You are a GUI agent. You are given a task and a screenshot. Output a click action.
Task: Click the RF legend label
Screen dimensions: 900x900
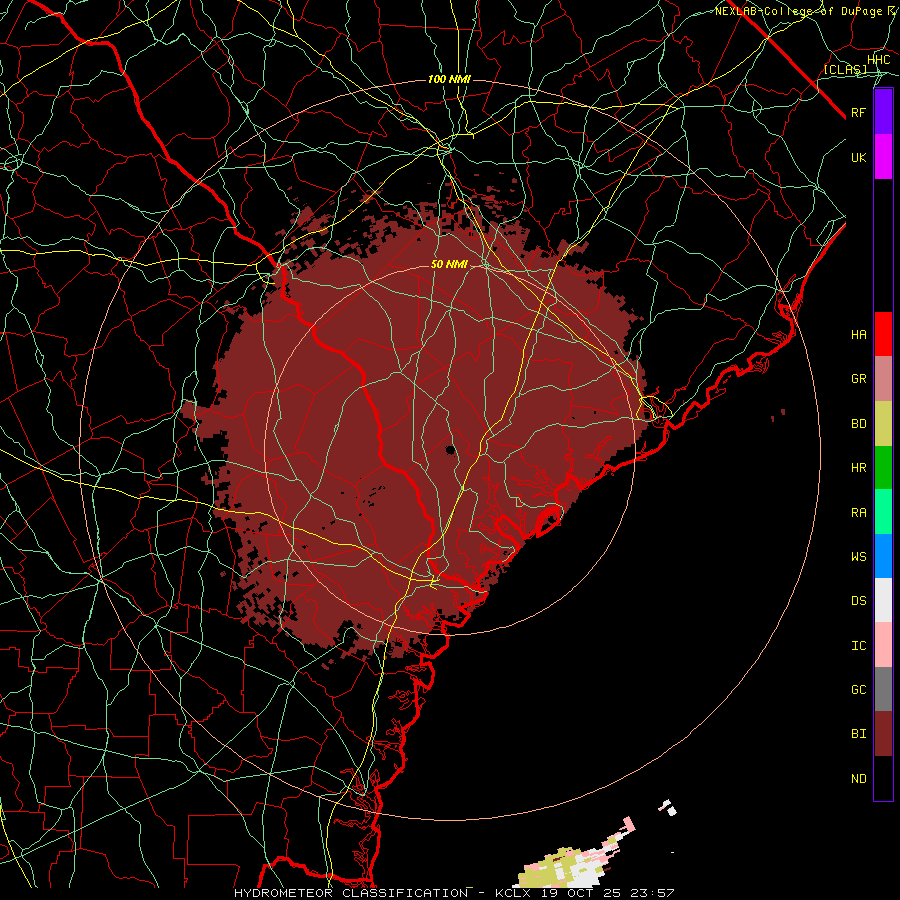859,112
